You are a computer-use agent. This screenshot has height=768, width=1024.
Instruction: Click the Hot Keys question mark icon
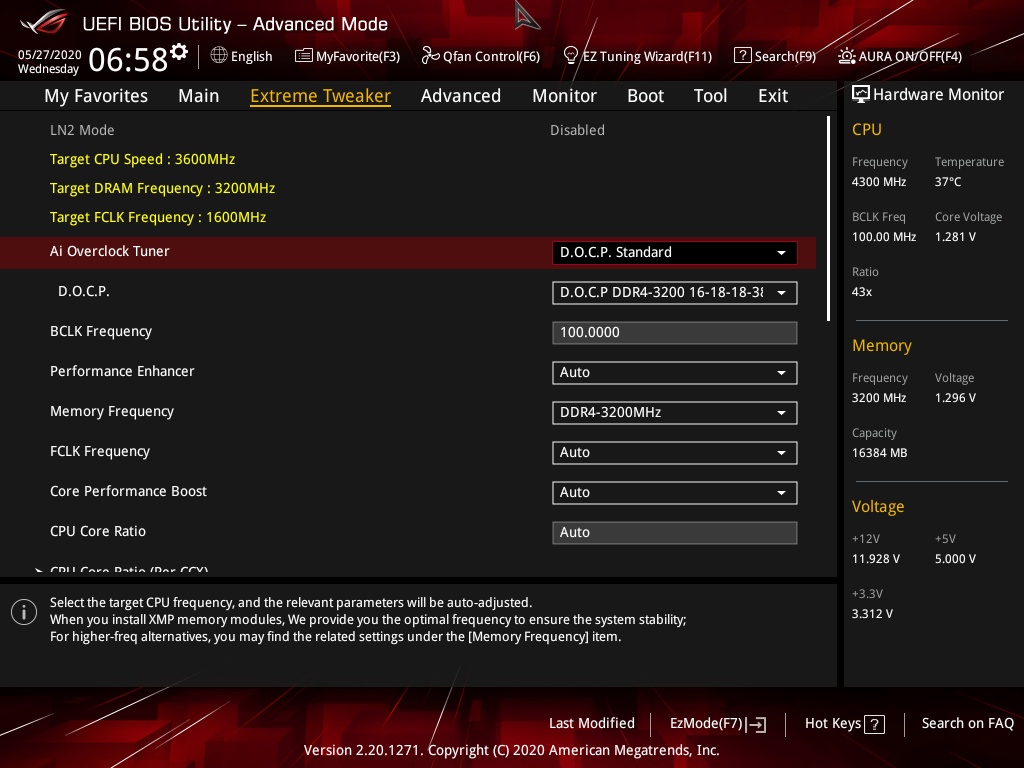tap(874, 724)
